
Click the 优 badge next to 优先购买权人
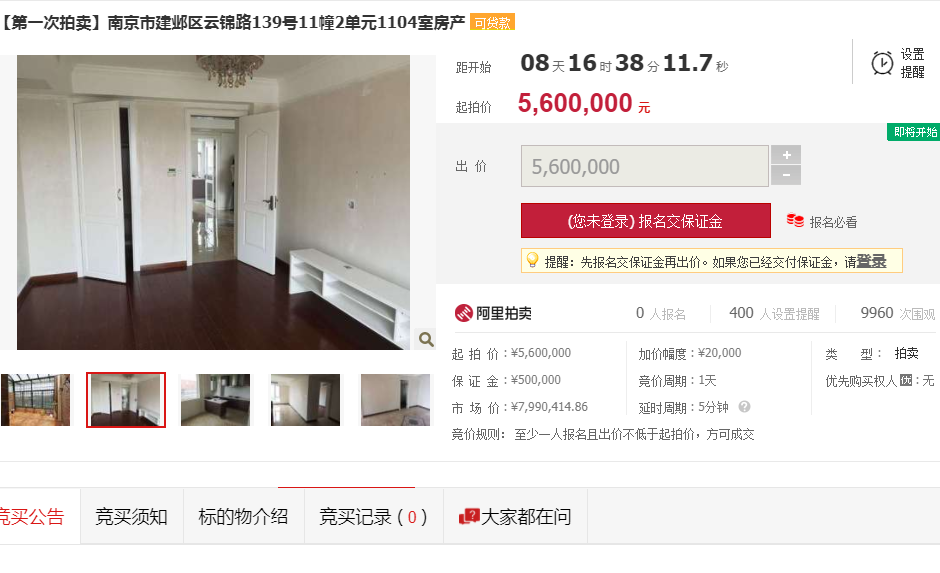pos(906,380)
